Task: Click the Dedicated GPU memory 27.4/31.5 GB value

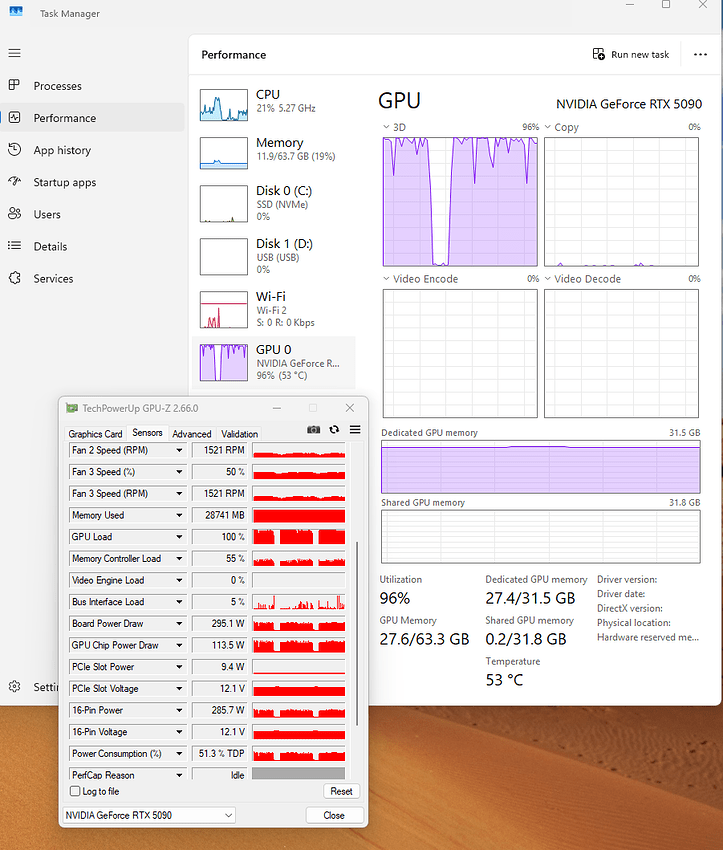Action: click(530, 598)
